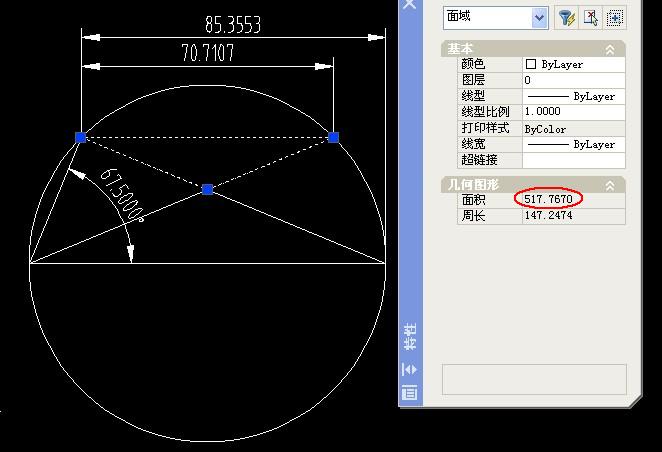Click the Select Objects cursor icon
Image resolution: width=662 pixels, height=452 pixels.
pyautogui.click(x=590, y=18)
